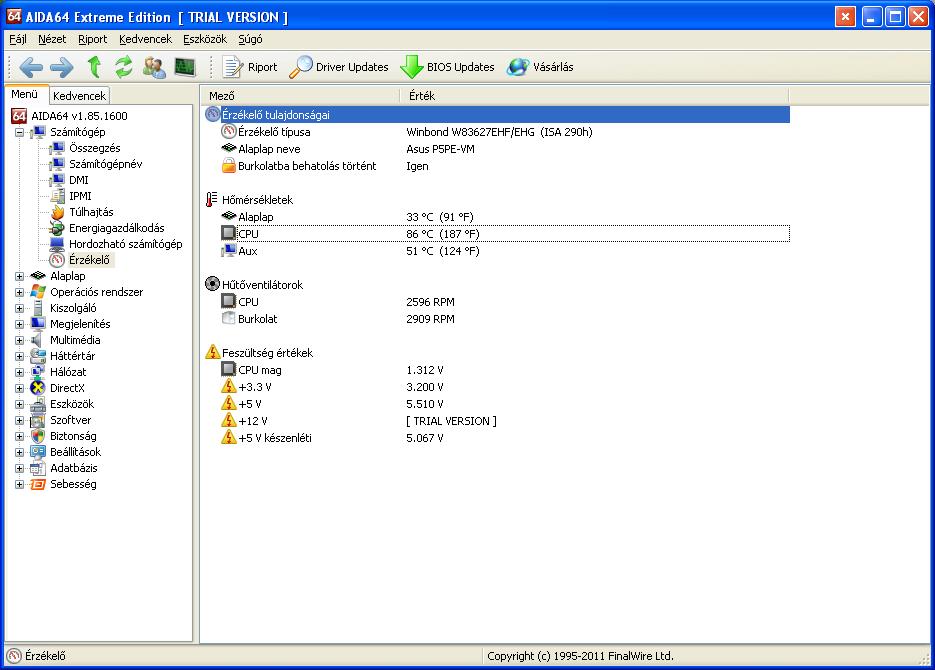Click the Biztonság shield icon
The image size is (935, 670).
38,436
